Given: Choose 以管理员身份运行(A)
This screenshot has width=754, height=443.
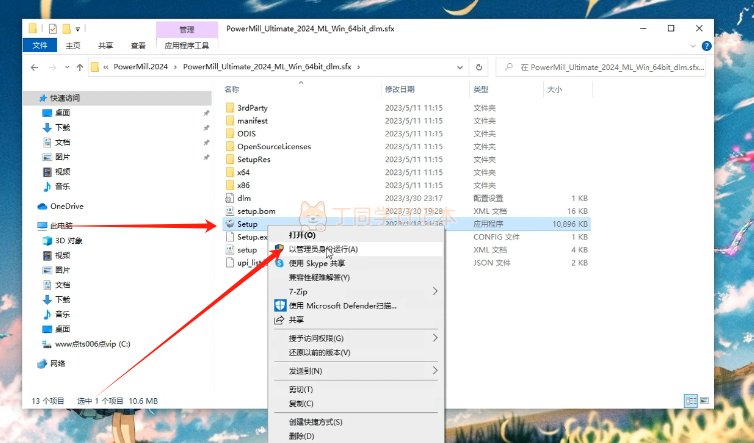Looking at the screenshot, I should tap(323, 249).
